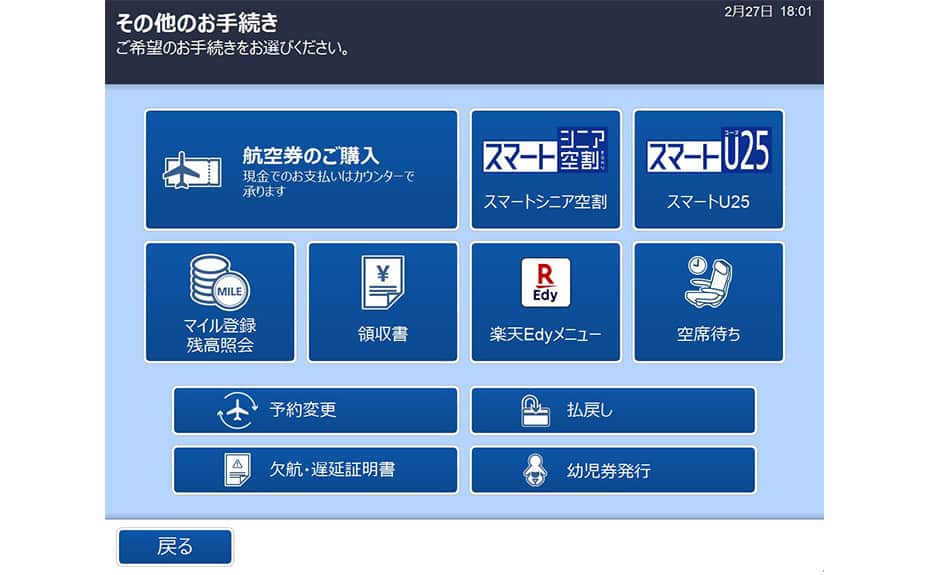The width and height of the screenshot is (930, 575).
Task: Open the 領収書 receipt label
Action: coord(382,335)
